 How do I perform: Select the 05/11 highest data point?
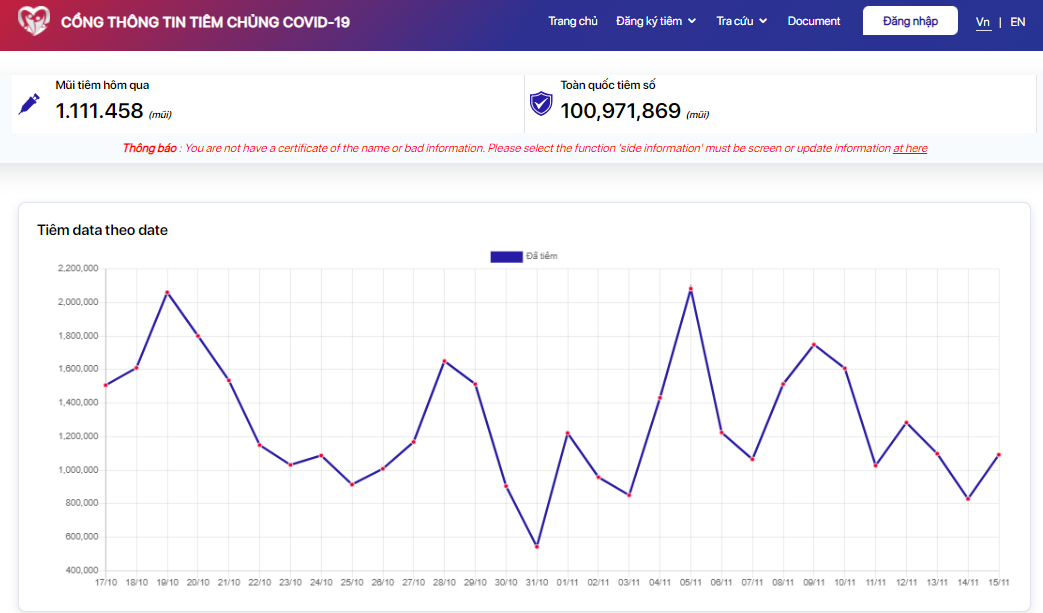coord(690,289)
